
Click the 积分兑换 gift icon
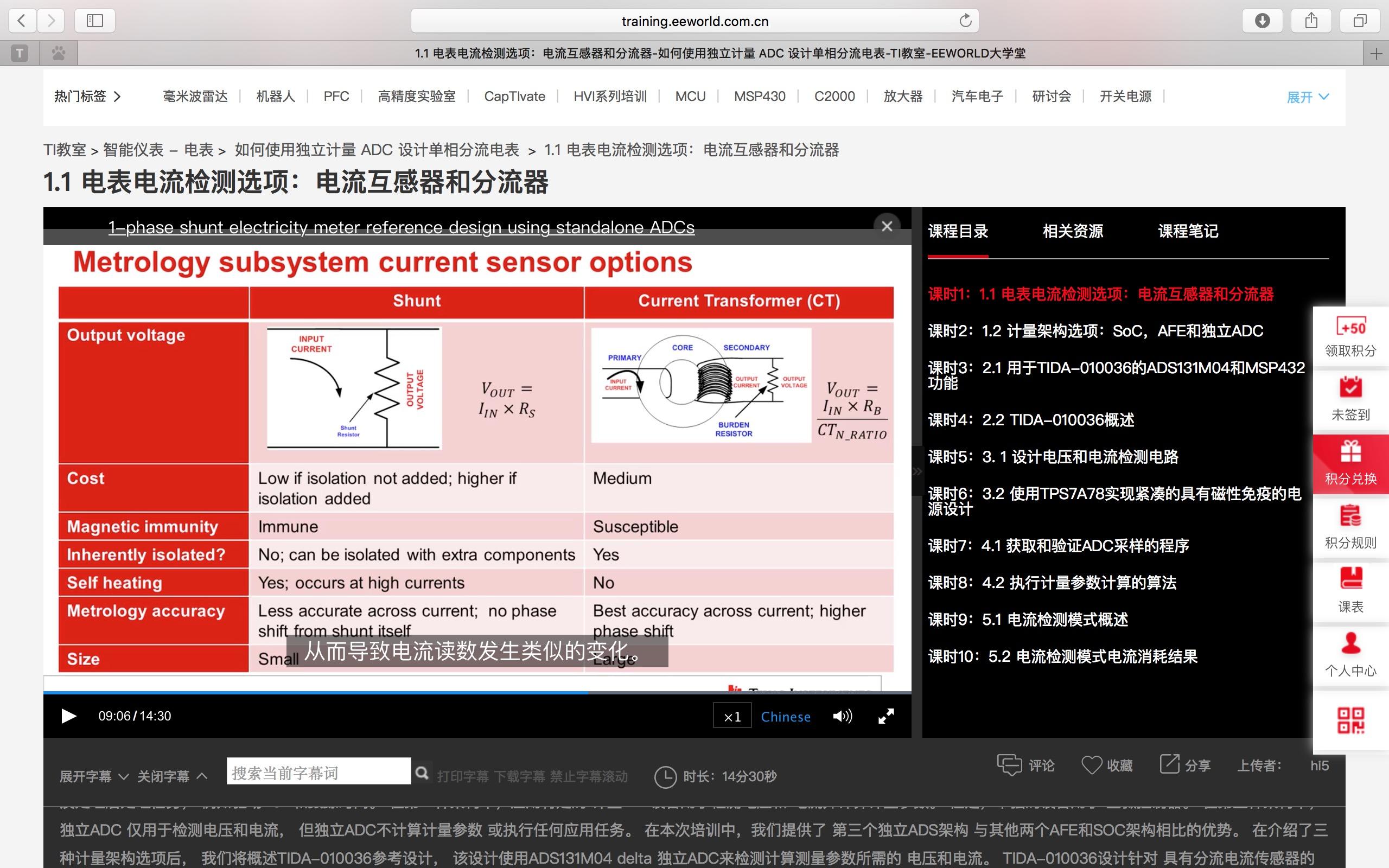click(1350, 452)
